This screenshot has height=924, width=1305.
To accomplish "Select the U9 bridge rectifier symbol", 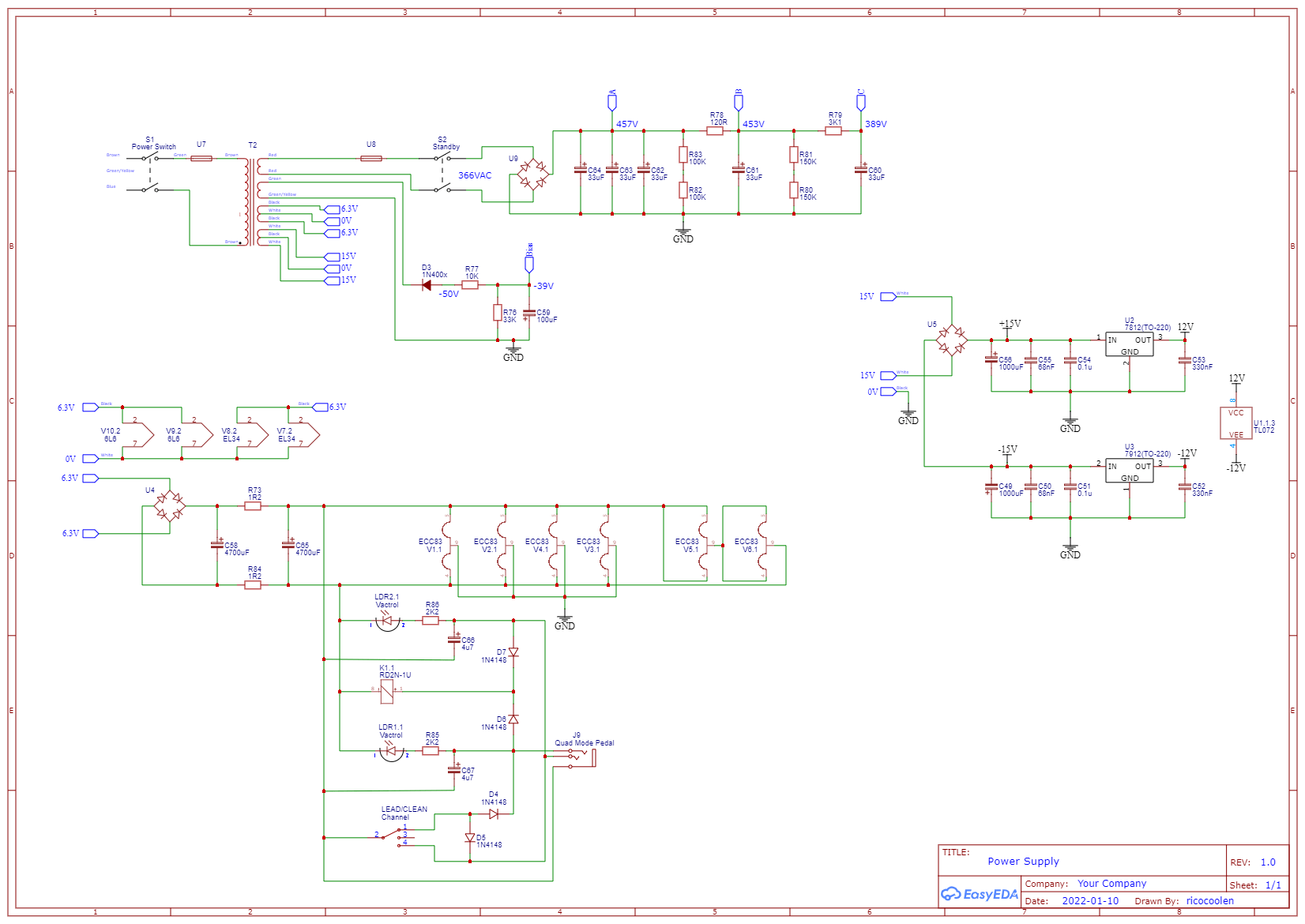I will point(533,174).
